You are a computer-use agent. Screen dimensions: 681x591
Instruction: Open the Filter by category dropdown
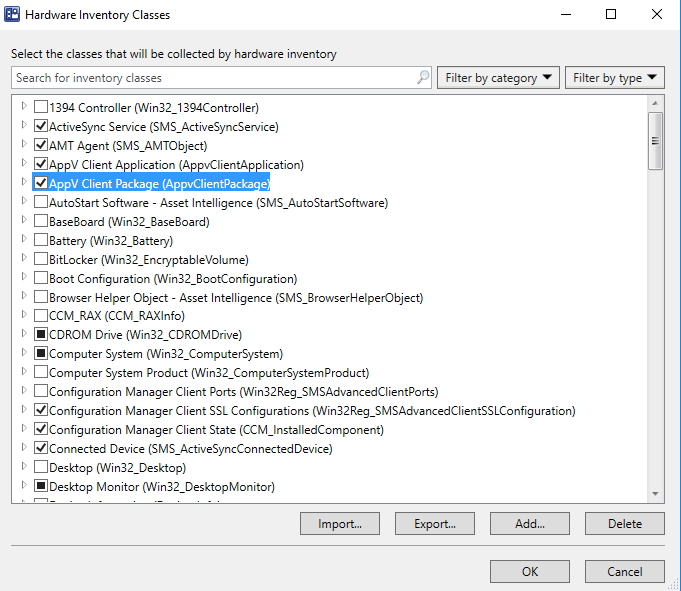click(498, 78)
